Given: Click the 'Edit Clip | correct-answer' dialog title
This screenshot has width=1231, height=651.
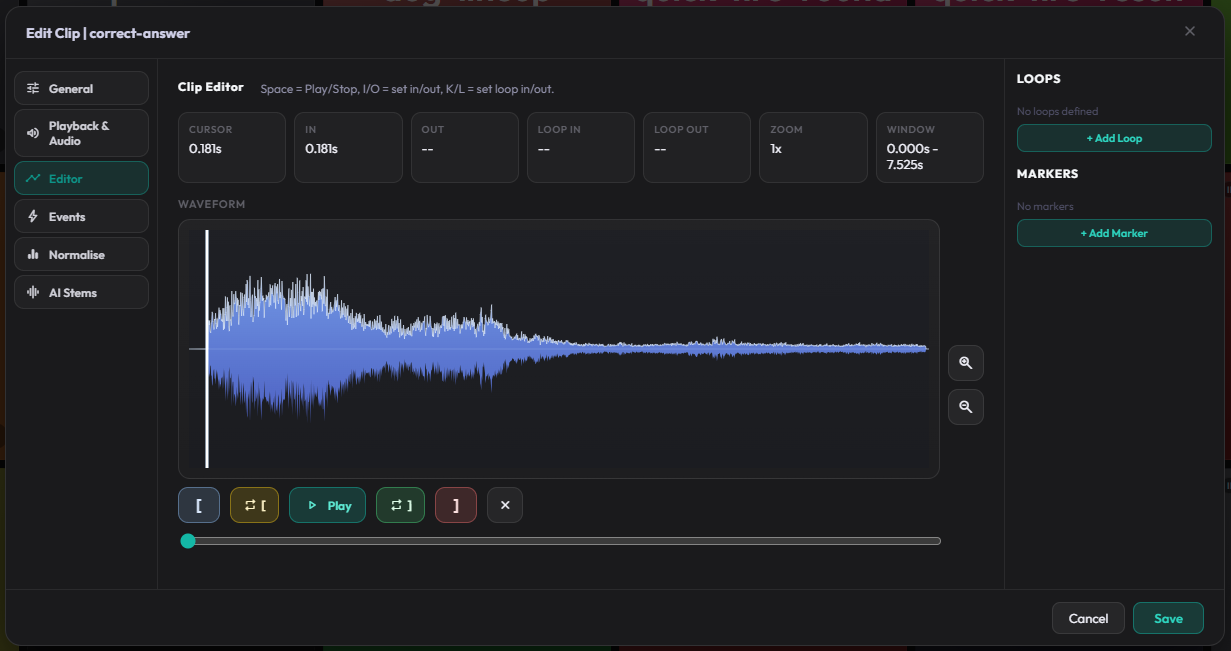Looking at the screenshot, I should [x=108, y=33].
